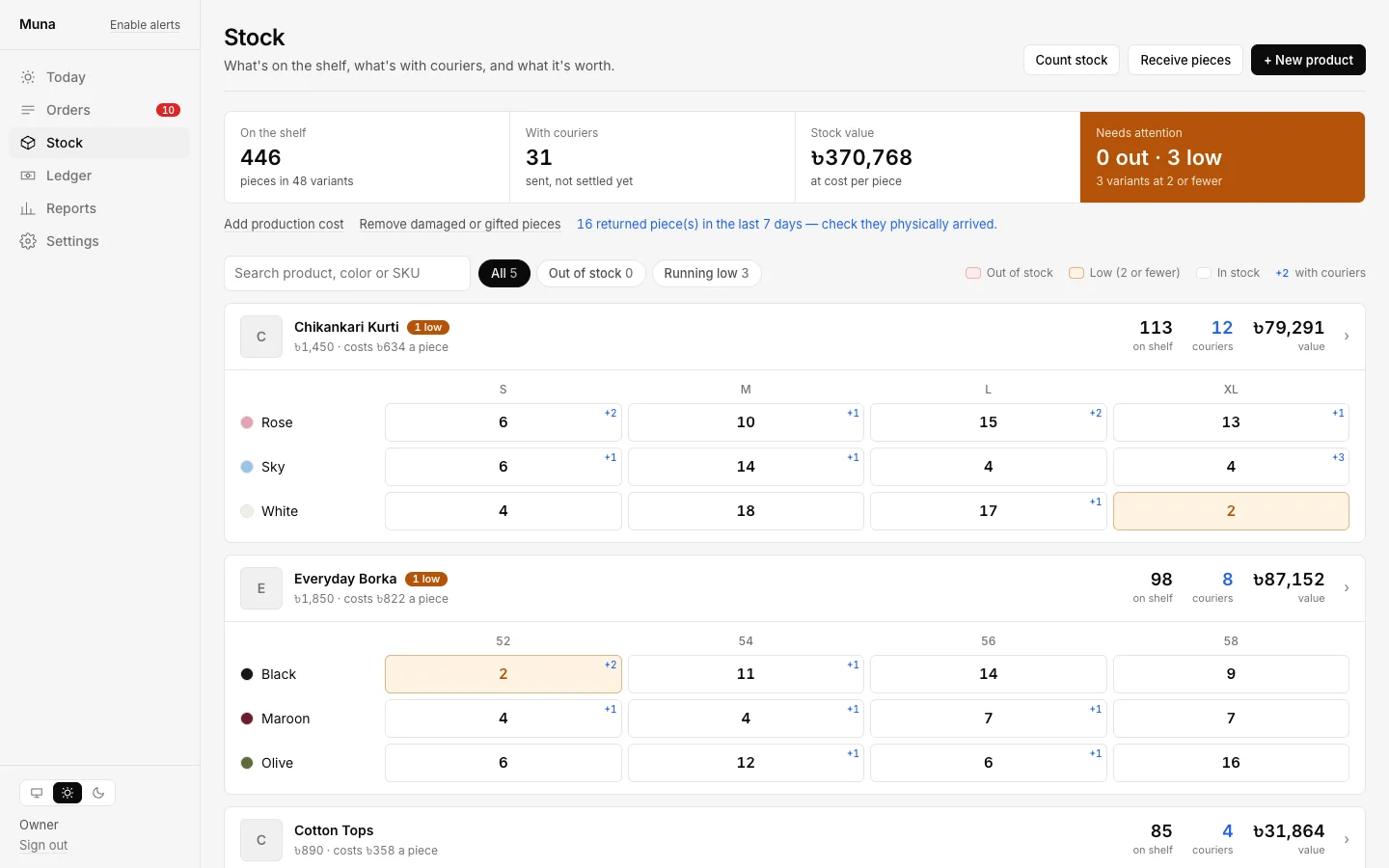The image size is (1389, 868).
Task: Click the Needs attention summary card
Action: 1222,157
